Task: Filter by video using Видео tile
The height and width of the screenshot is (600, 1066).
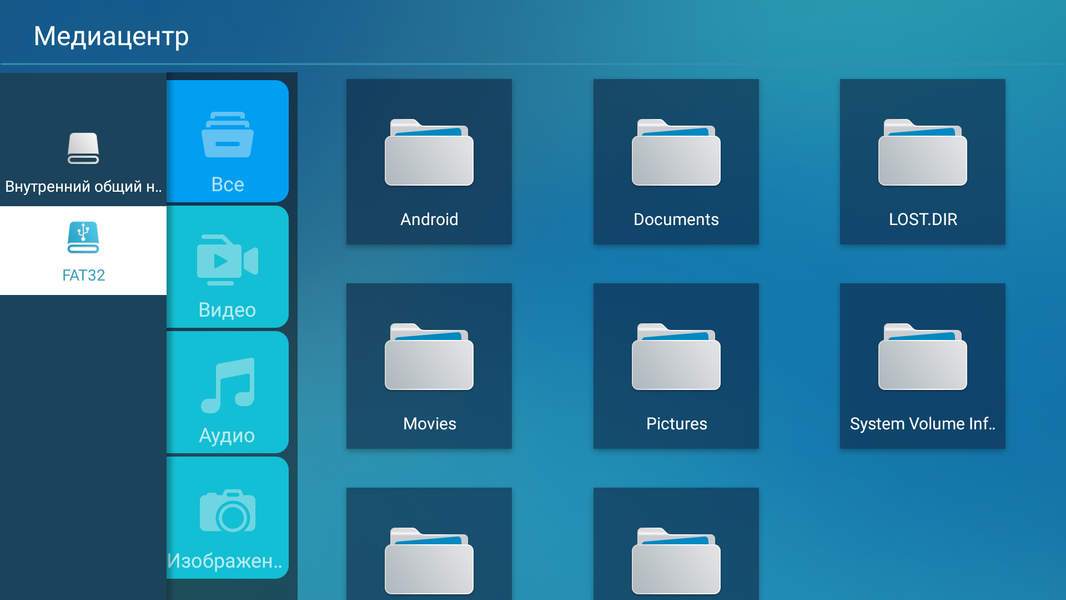Action: tap(227, 267)
